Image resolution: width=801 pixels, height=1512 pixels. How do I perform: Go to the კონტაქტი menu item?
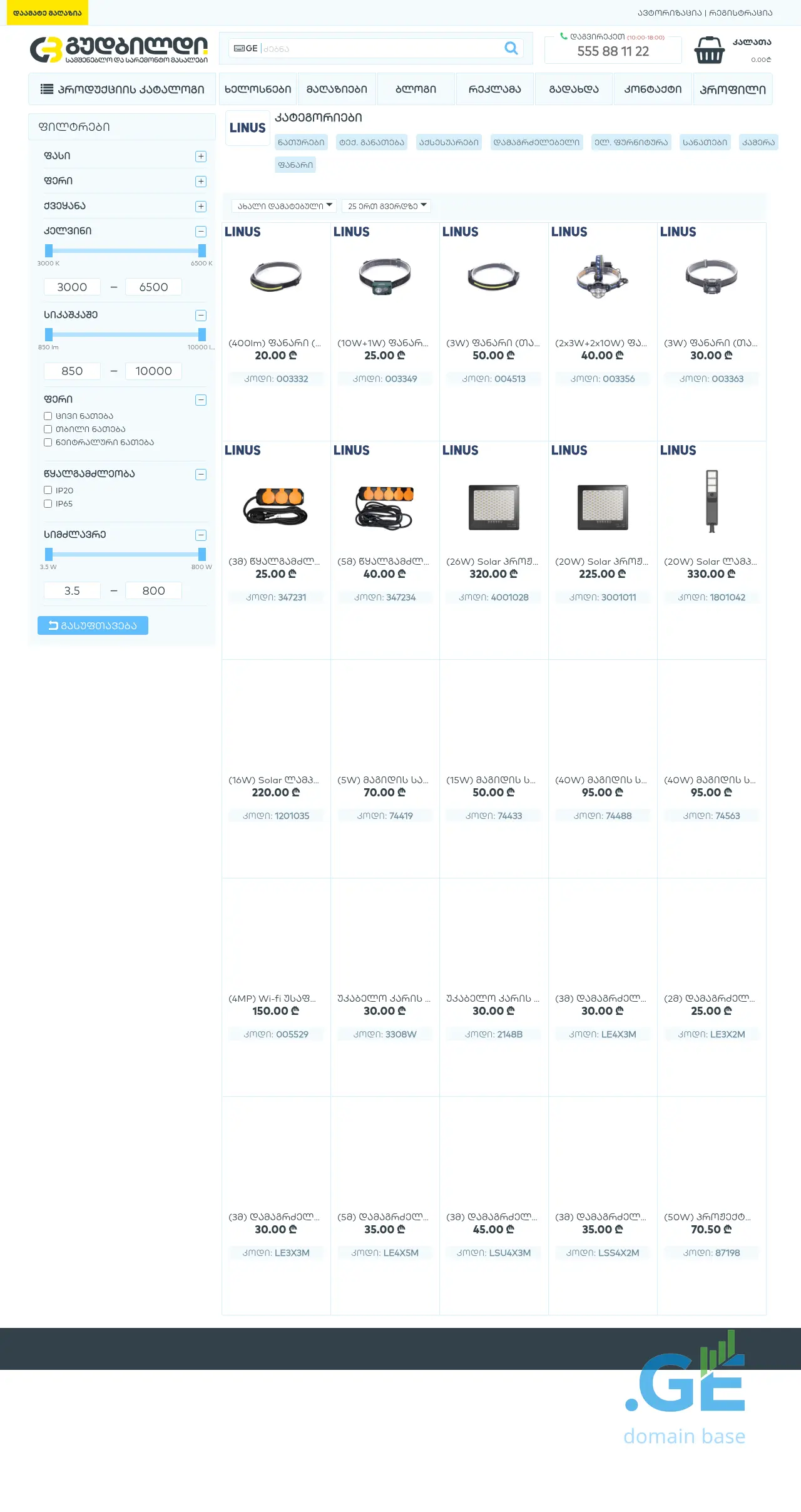[x=653, y=89]
